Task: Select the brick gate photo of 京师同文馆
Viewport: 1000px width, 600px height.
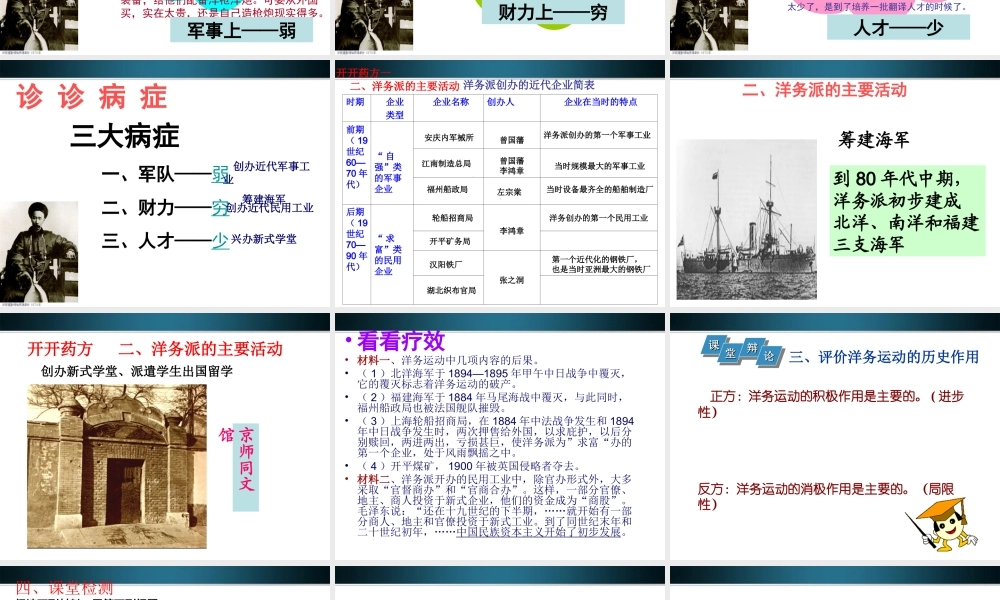Action: (117, 466)
